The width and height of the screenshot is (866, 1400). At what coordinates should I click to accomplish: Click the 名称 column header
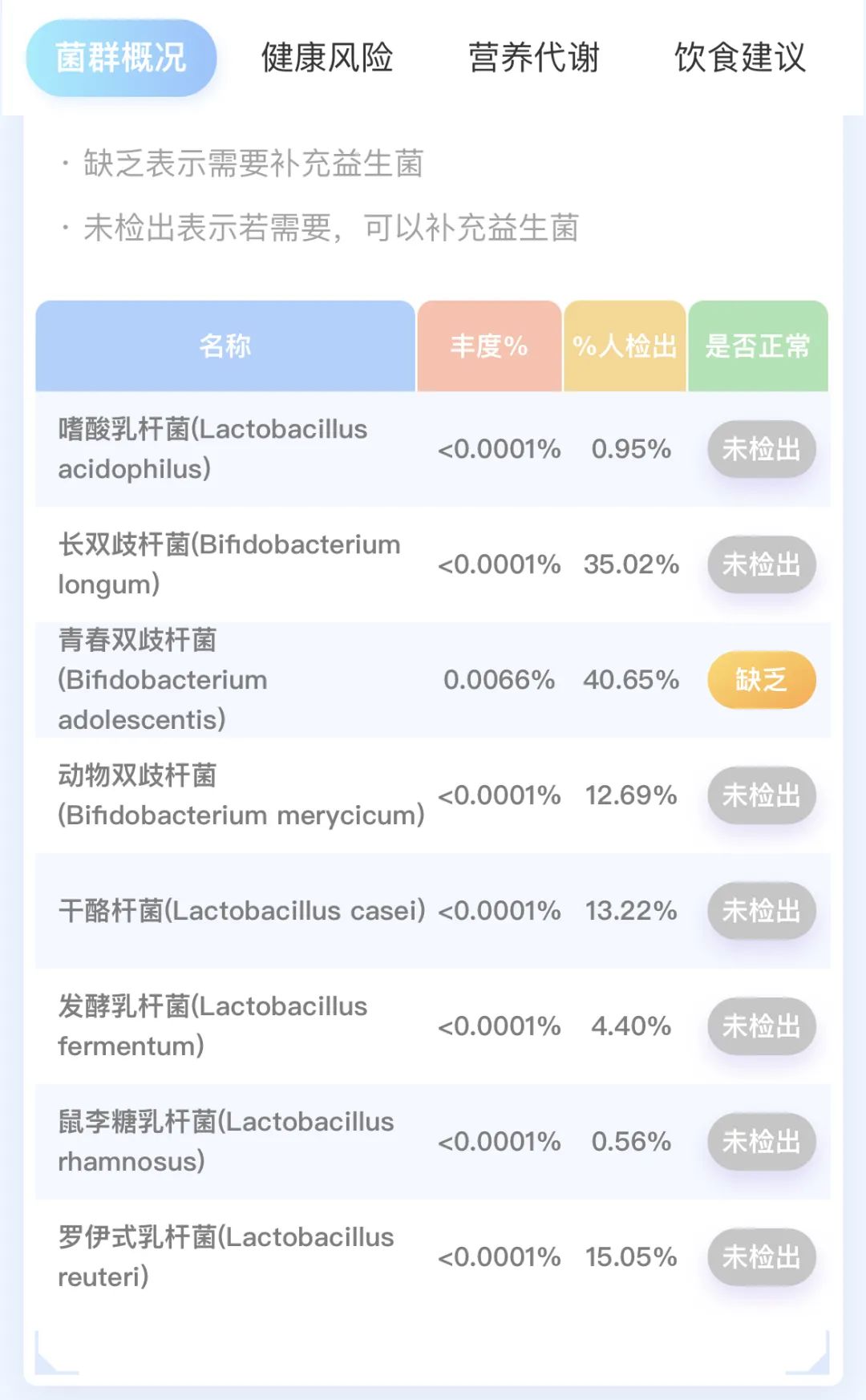point(225,346)
